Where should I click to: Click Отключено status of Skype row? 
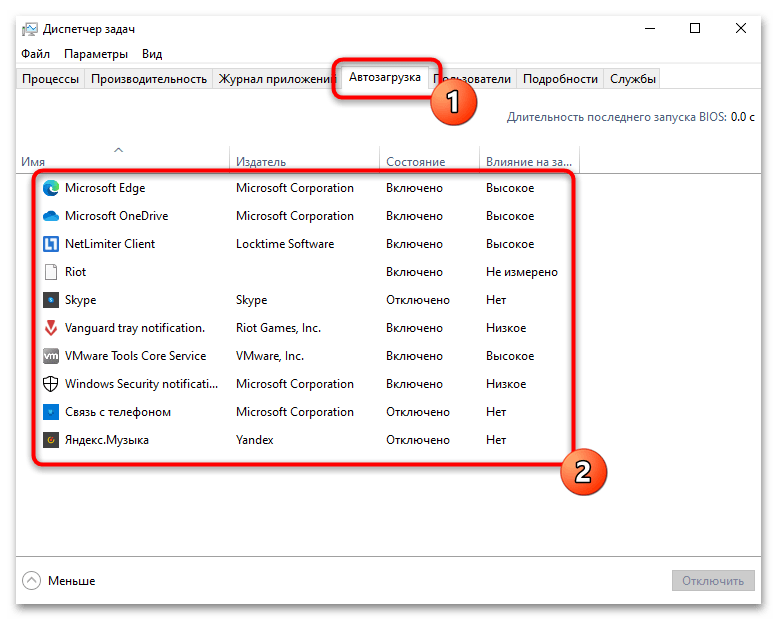[418, 300]
